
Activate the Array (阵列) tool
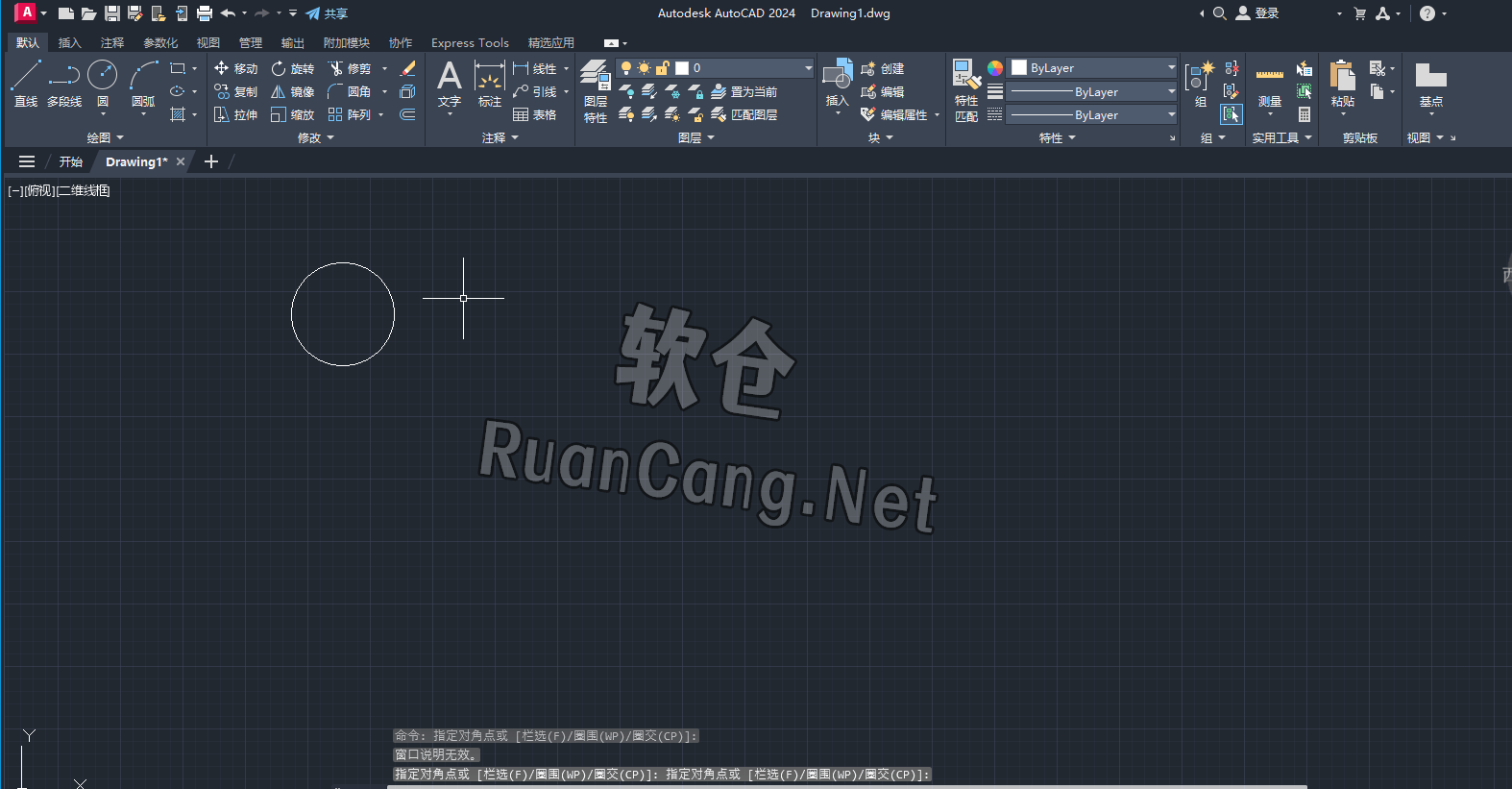point(350,114)
